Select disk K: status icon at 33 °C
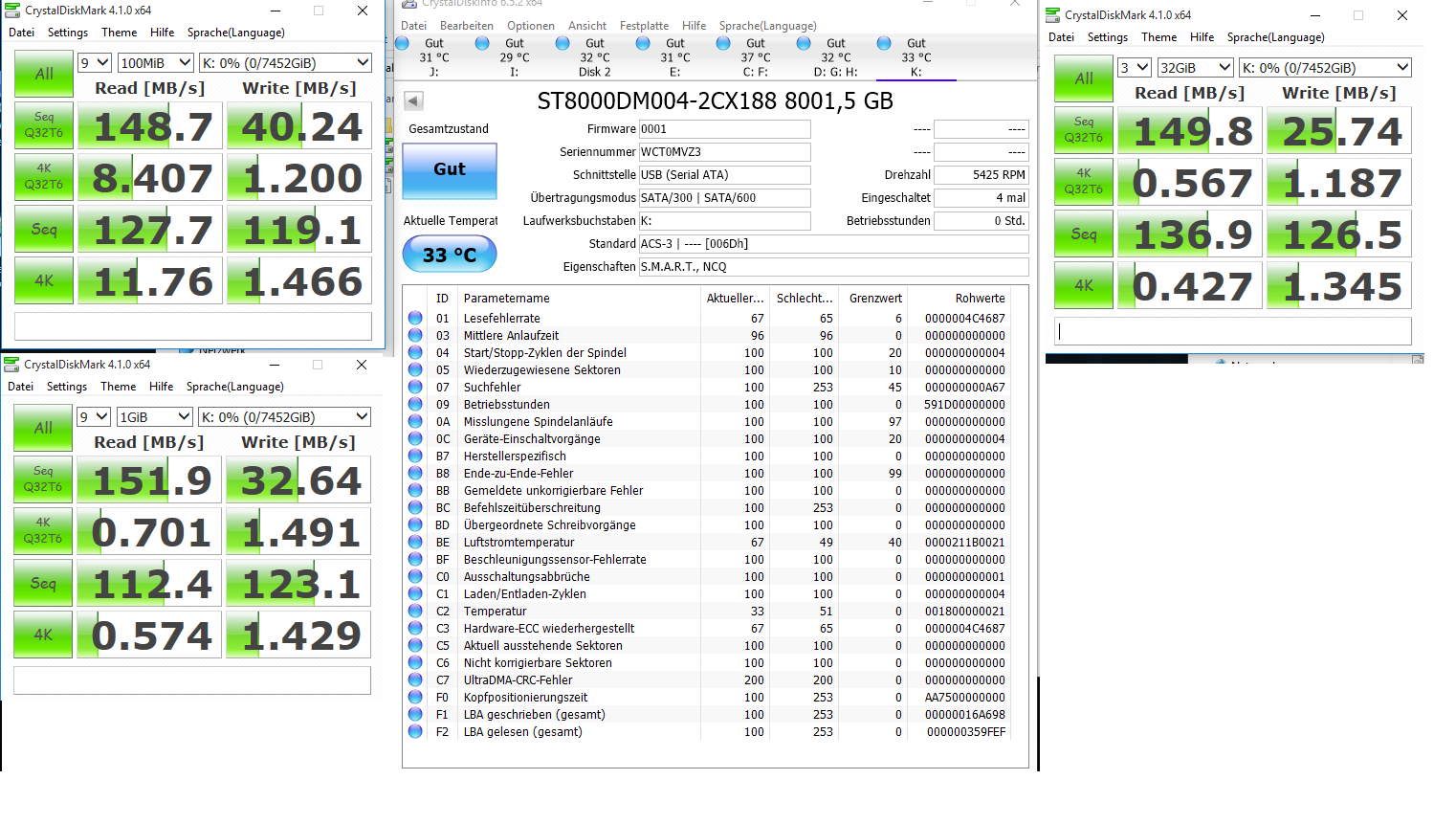The image size is (1456, 824). [885, 43]
